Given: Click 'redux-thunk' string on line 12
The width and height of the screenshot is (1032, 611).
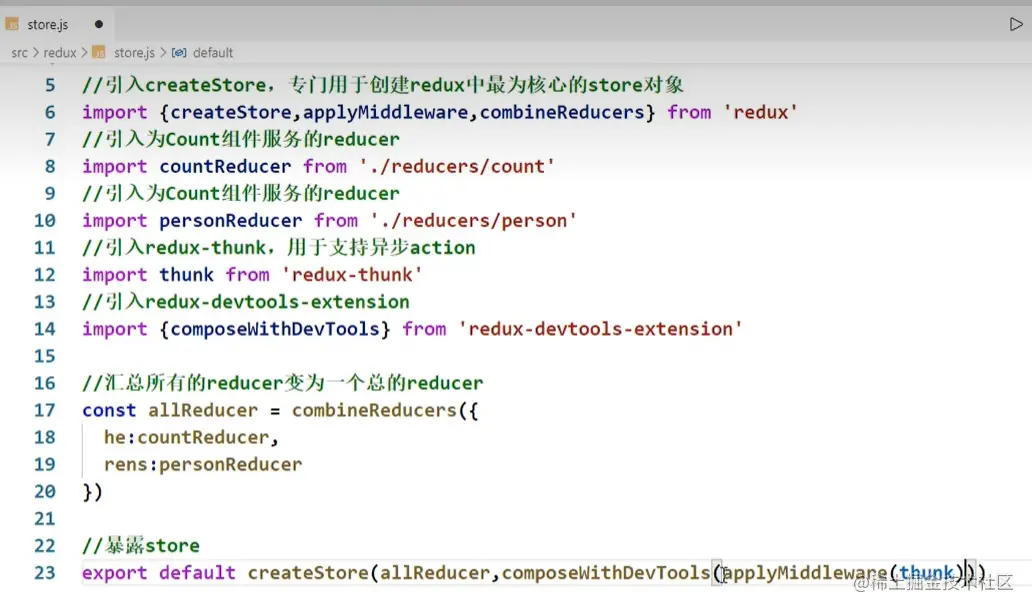Looking at the screenshot, I should tap(352, 275).
